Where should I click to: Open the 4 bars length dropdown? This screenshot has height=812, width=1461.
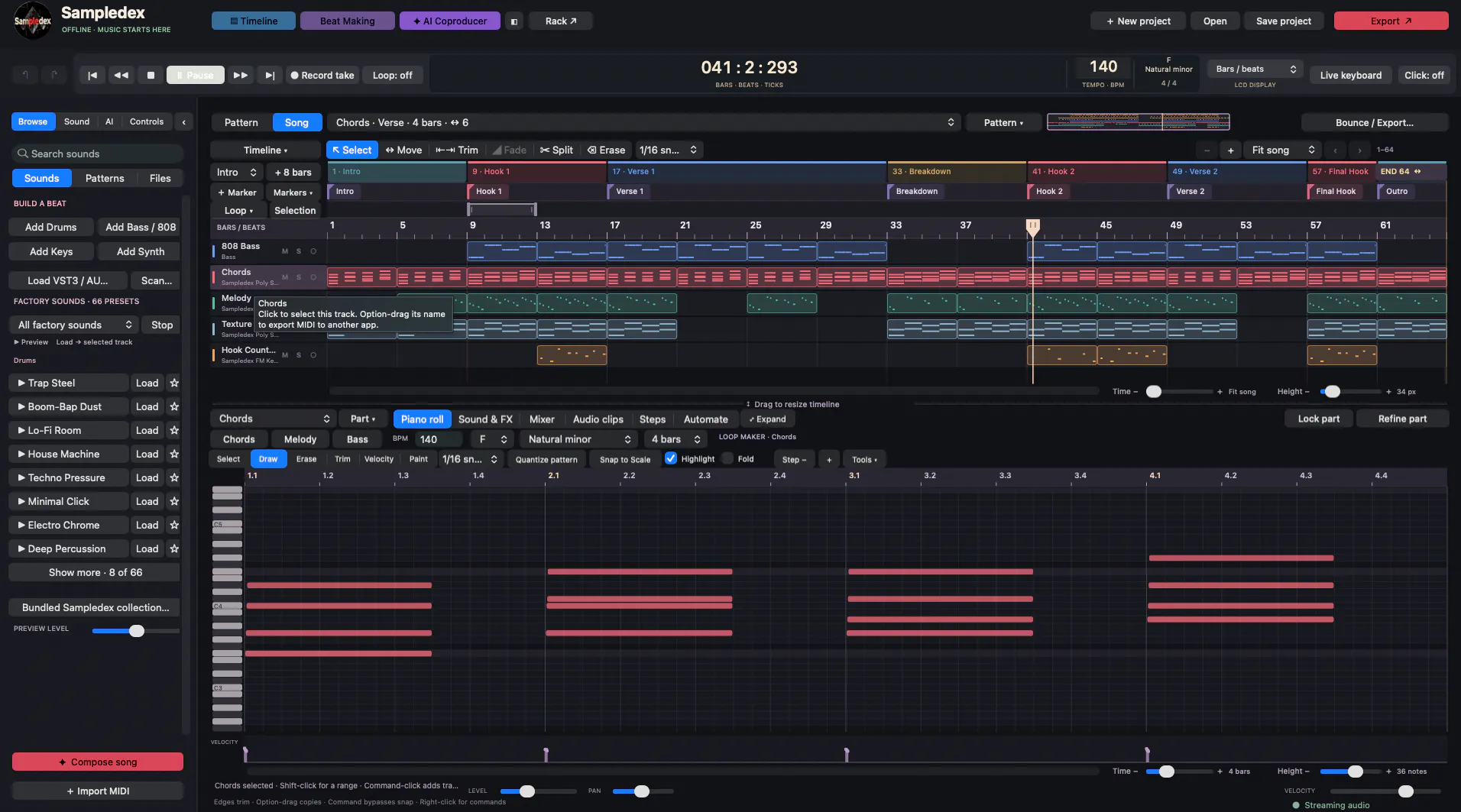tap(675, 439)
